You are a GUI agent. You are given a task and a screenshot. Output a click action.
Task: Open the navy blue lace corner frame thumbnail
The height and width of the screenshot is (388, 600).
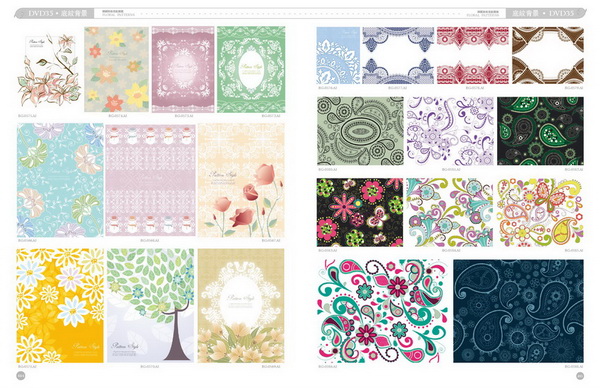pos(398,55)
